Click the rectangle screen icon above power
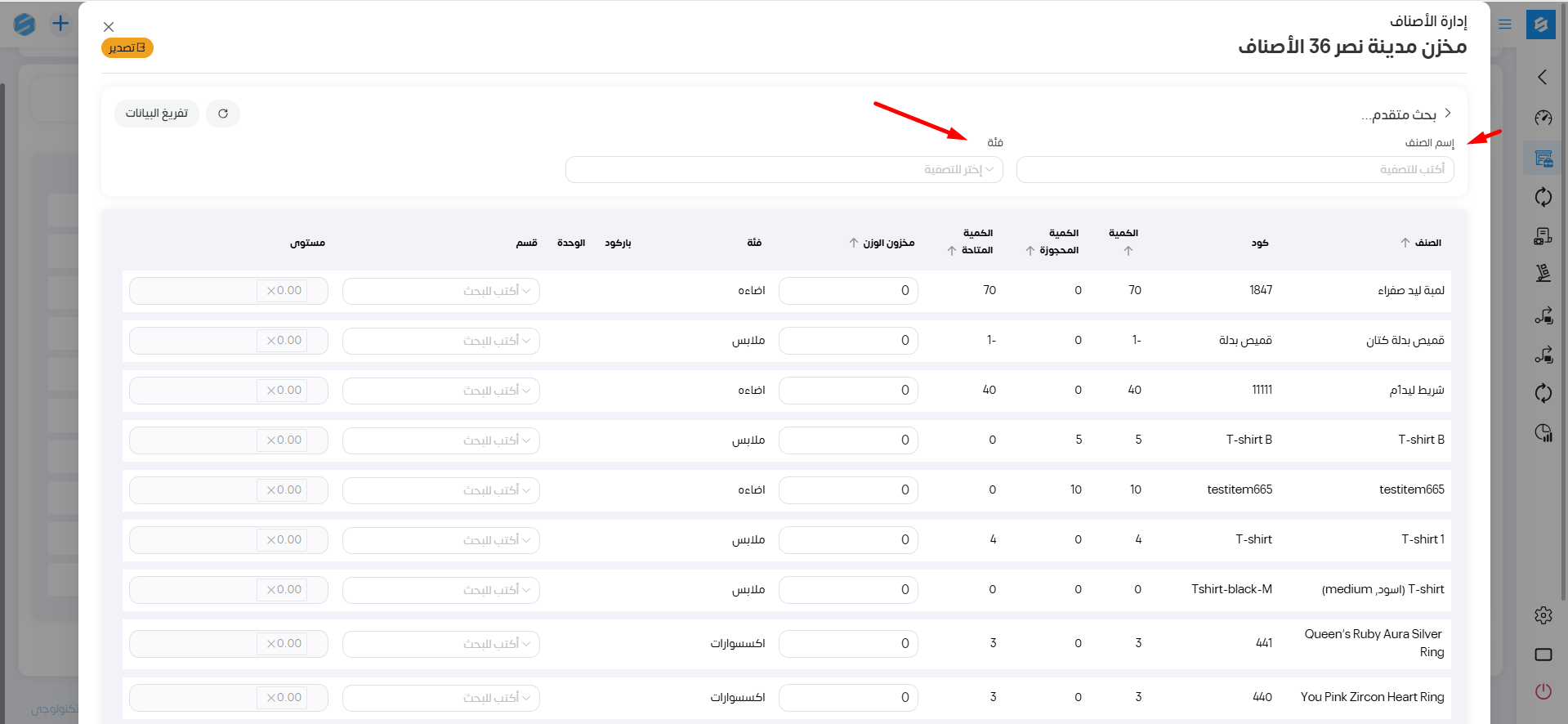 pos(1543,655)
